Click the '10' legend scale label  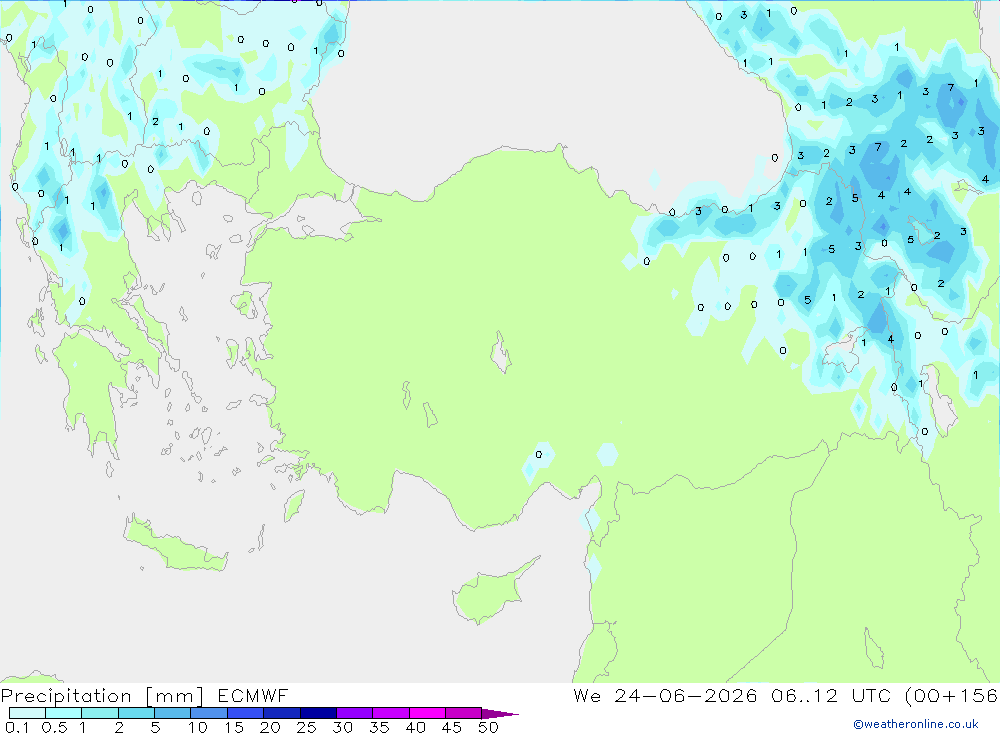pos(198,727)
